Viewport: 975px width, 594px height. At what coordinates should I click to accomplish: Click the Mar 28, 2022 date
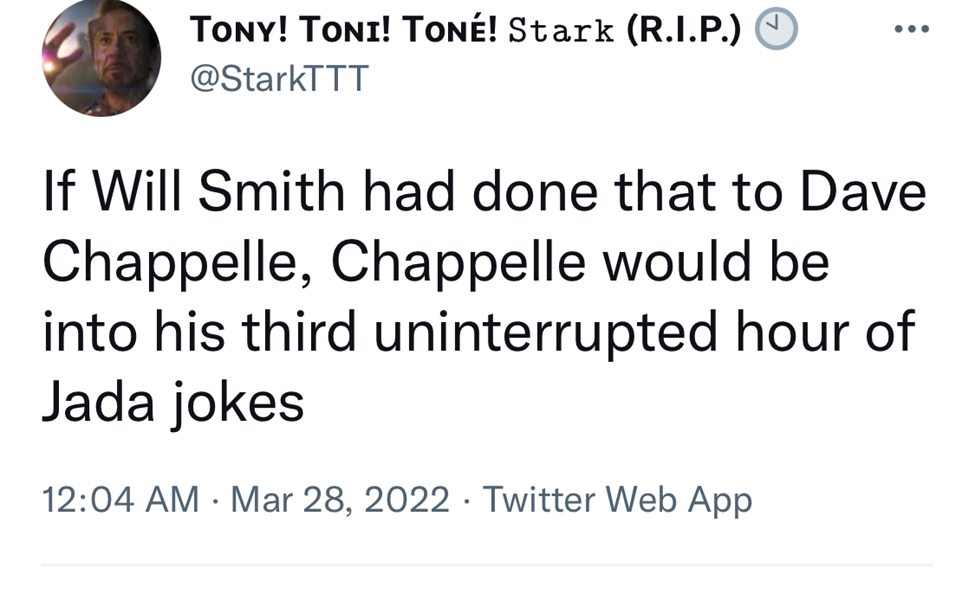(340, 498)
